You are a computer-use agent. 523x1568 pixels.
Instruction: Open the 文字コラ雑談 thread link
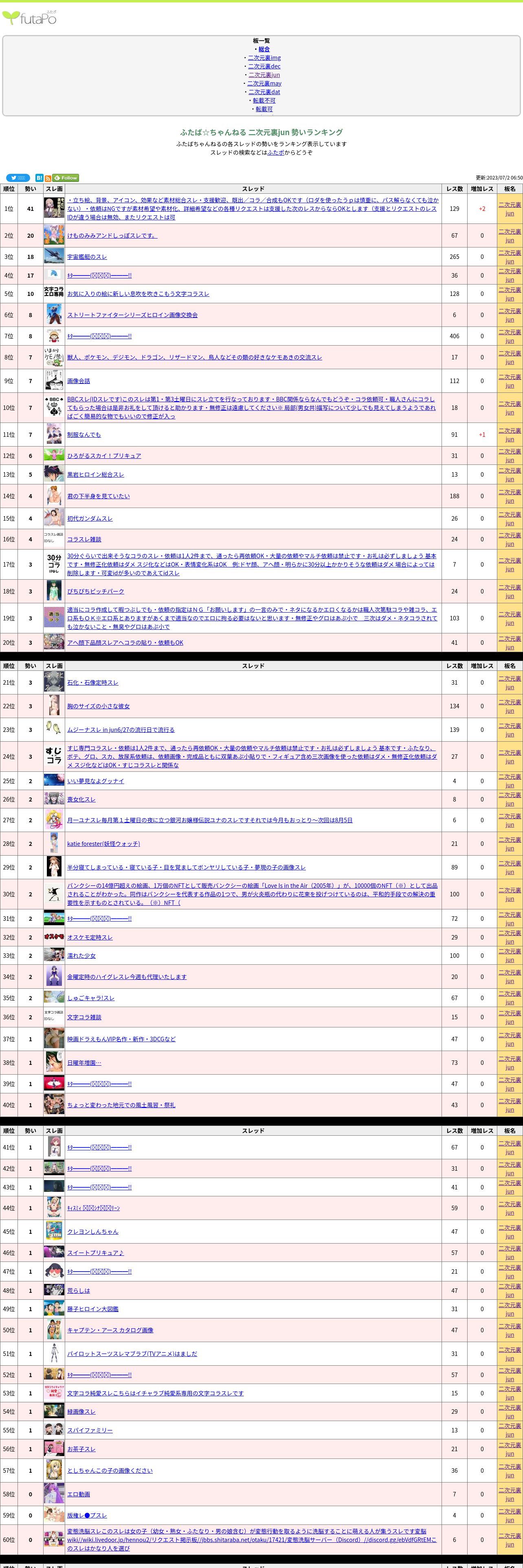coord(84,1017)
